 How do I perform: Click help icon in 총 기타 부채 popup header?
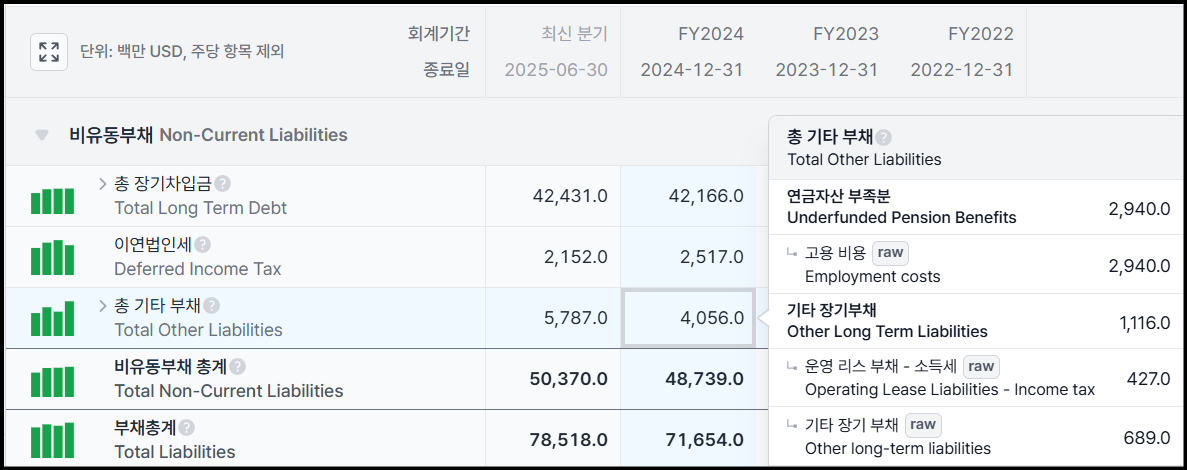(883, 139)
